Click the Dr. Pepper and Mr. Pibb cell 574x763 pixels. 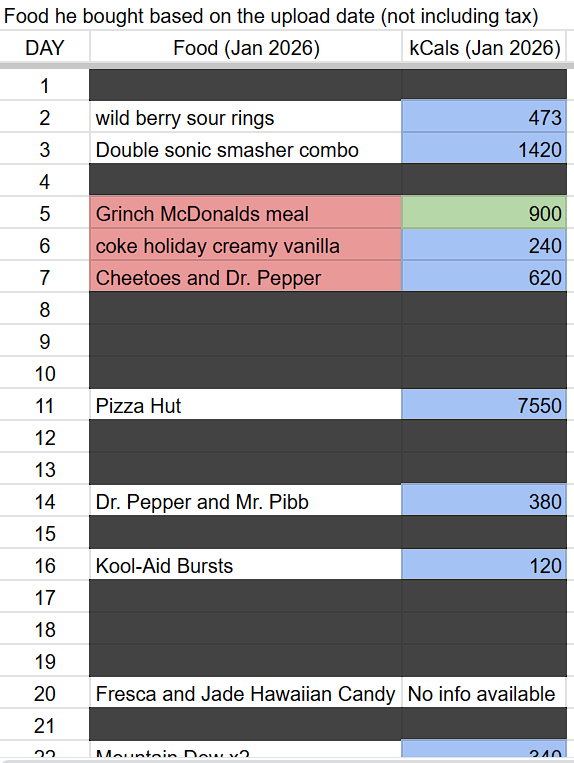pos(246,501)
